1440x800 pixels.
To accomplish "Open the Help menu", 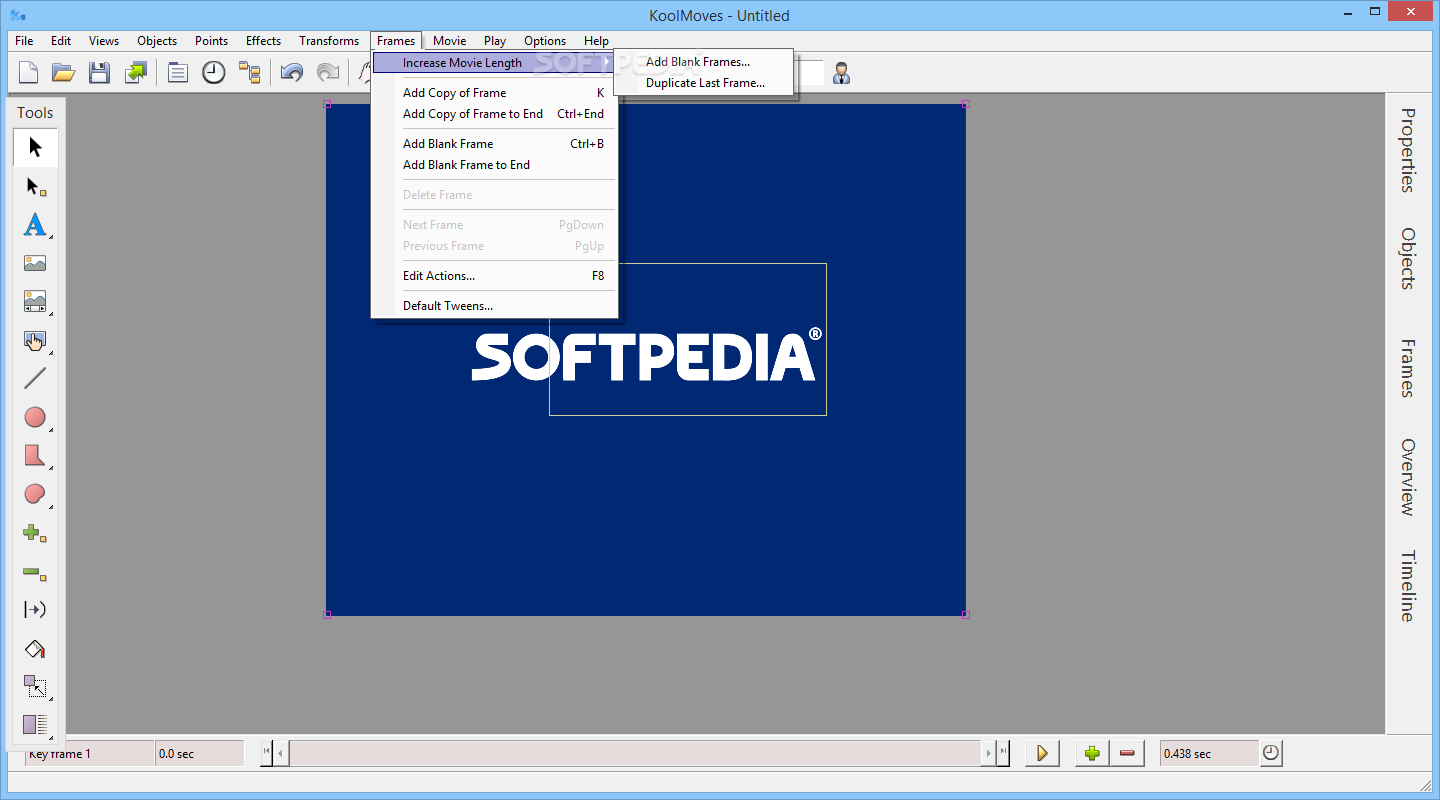I will tap(596, 41).
